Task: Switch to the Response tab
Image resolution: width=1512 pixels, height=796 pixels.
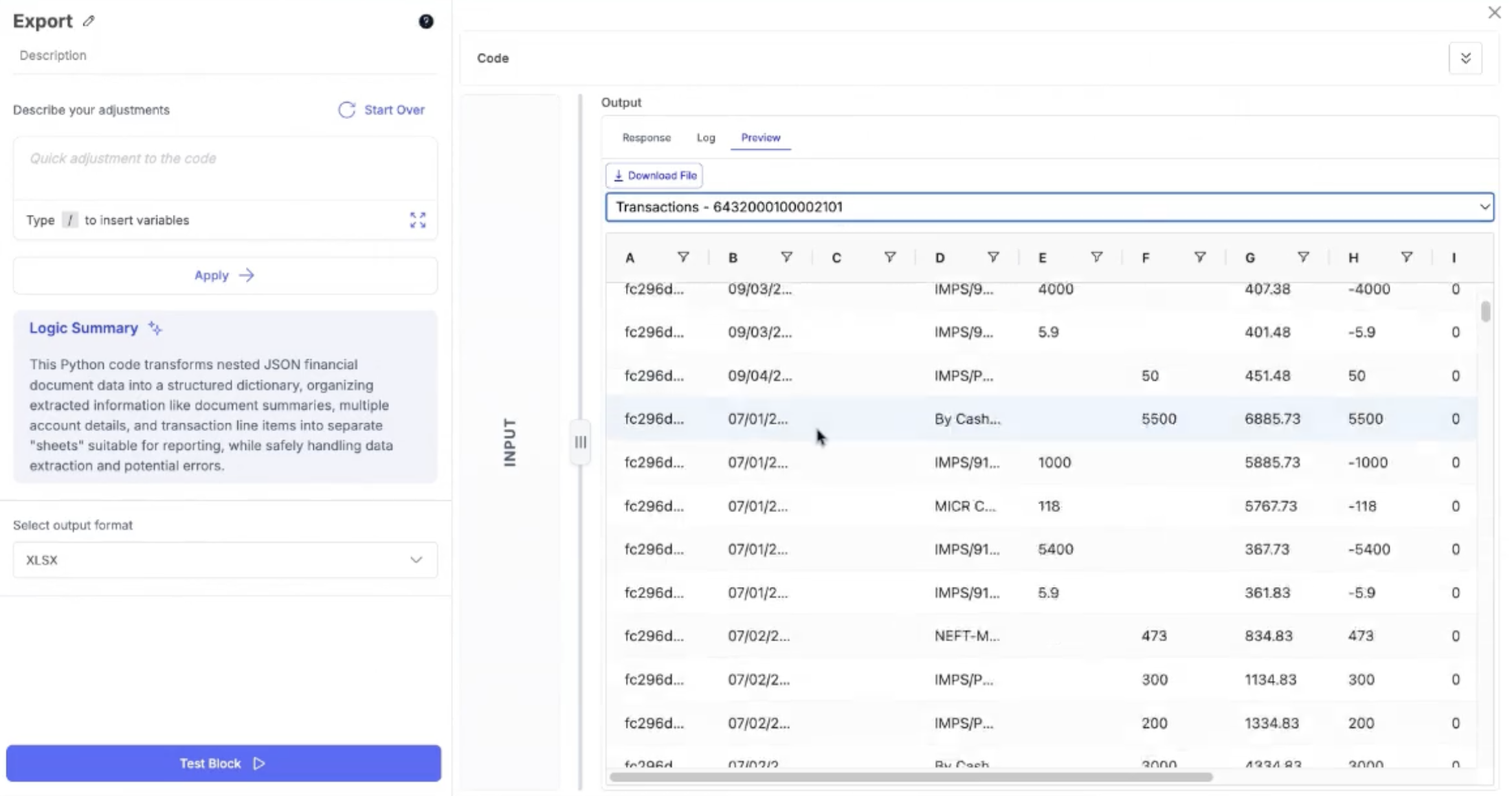Action: 646,138
